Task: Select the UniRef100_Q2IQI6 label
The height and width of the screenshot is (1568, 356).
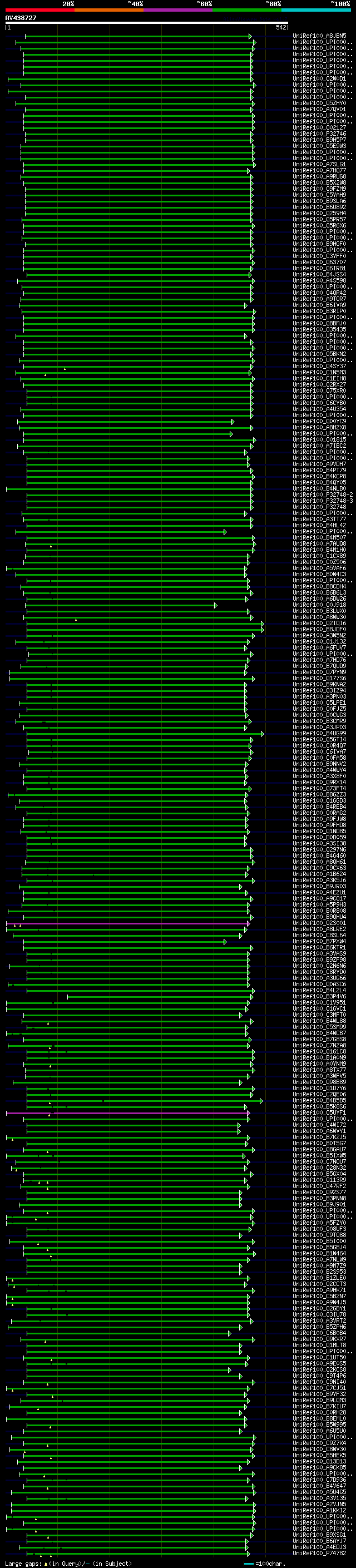Action: pos(319,624)
